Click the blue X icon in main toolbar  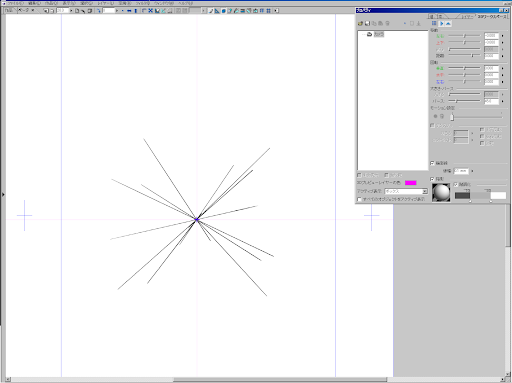coord(150,11)
